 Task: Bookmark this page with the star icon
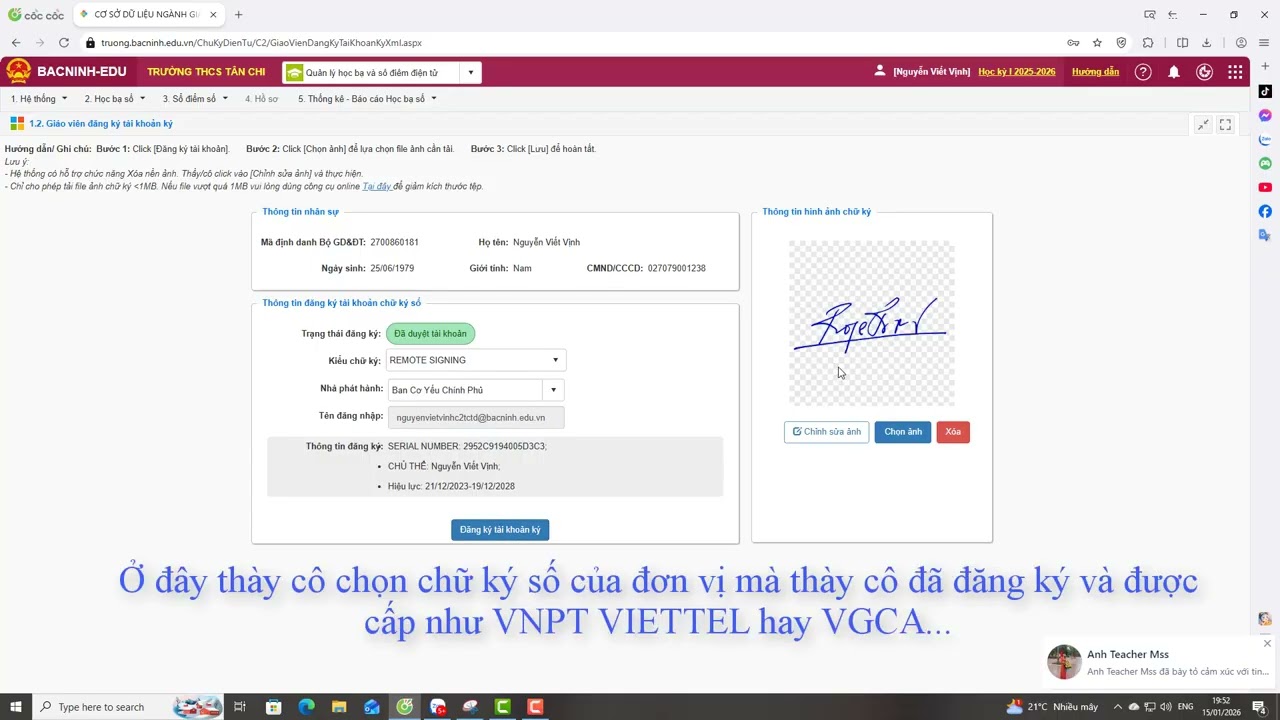click(x=1097, y=43)
